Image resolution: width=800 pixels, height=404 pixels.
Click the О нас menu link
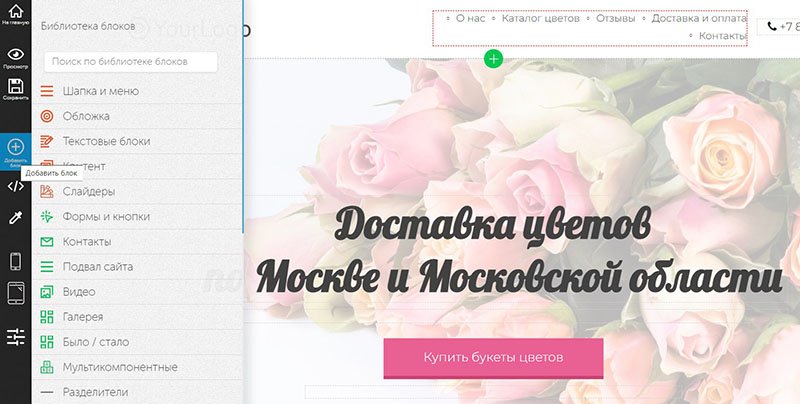coord(470,18)
